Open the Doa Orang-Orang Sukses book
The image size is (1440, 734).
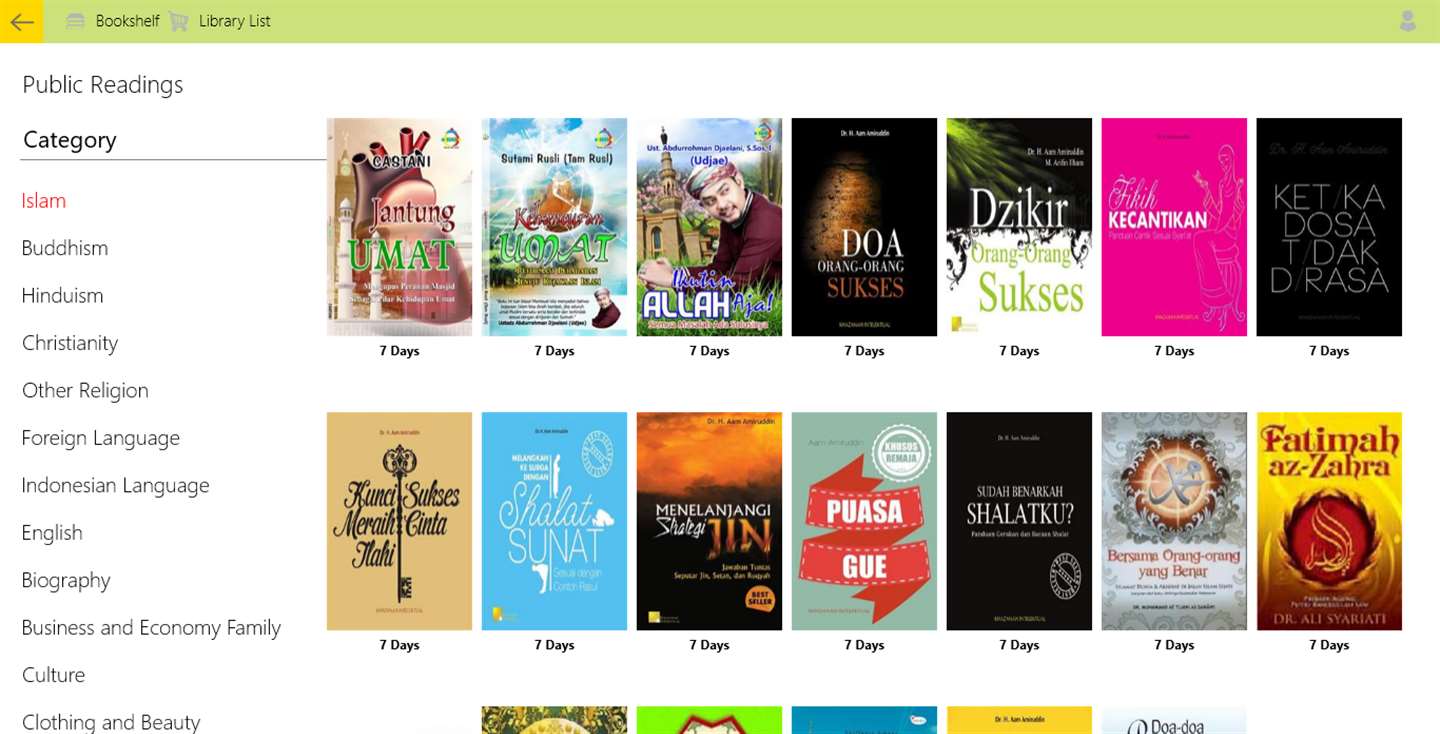(864, 227)
